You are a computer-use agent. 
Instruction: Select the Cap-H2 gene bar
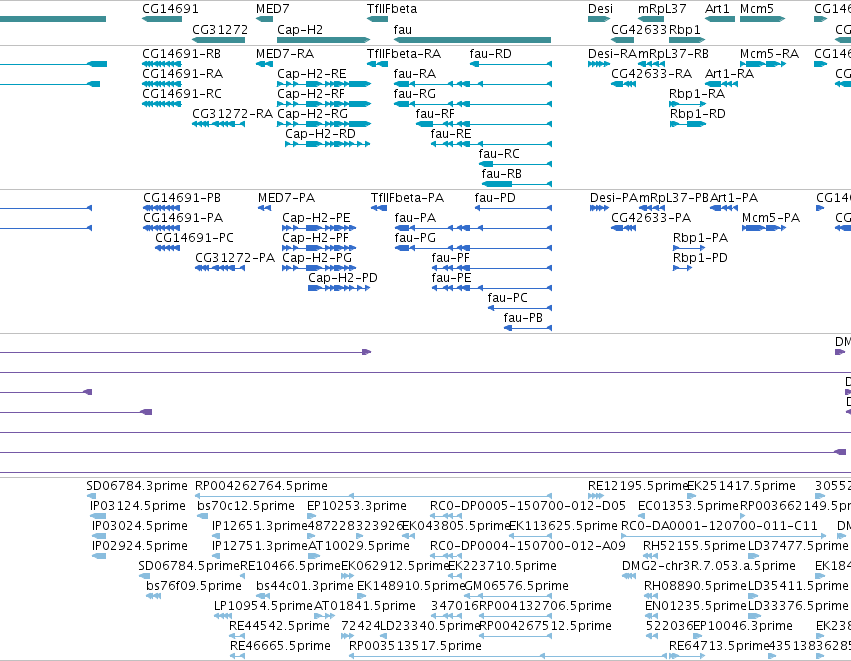click(x=323, y=40)
